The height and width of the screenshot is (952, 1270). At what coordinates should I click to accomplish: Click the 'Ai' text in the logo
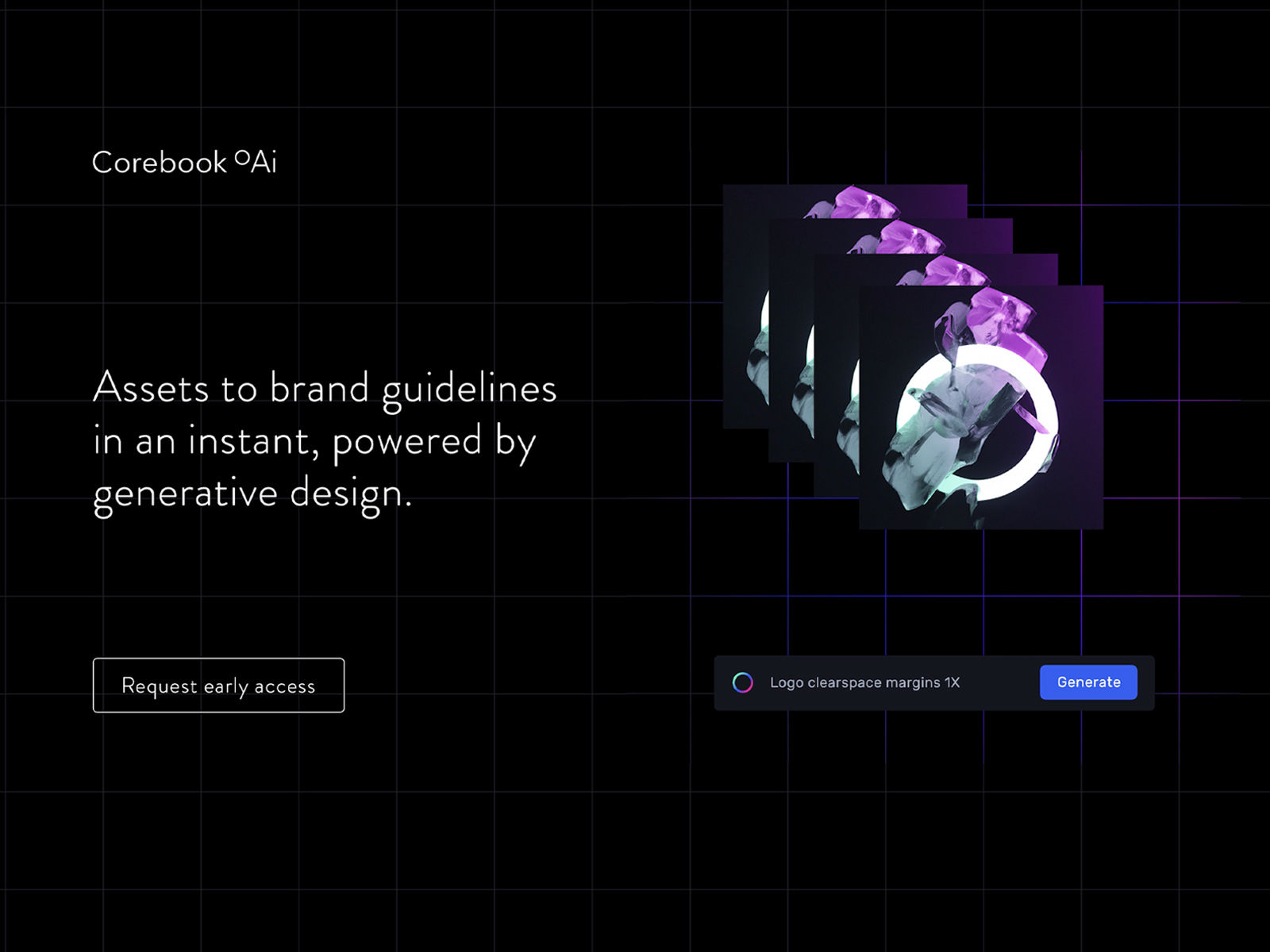pyautogui.click(x=264, y=163)
